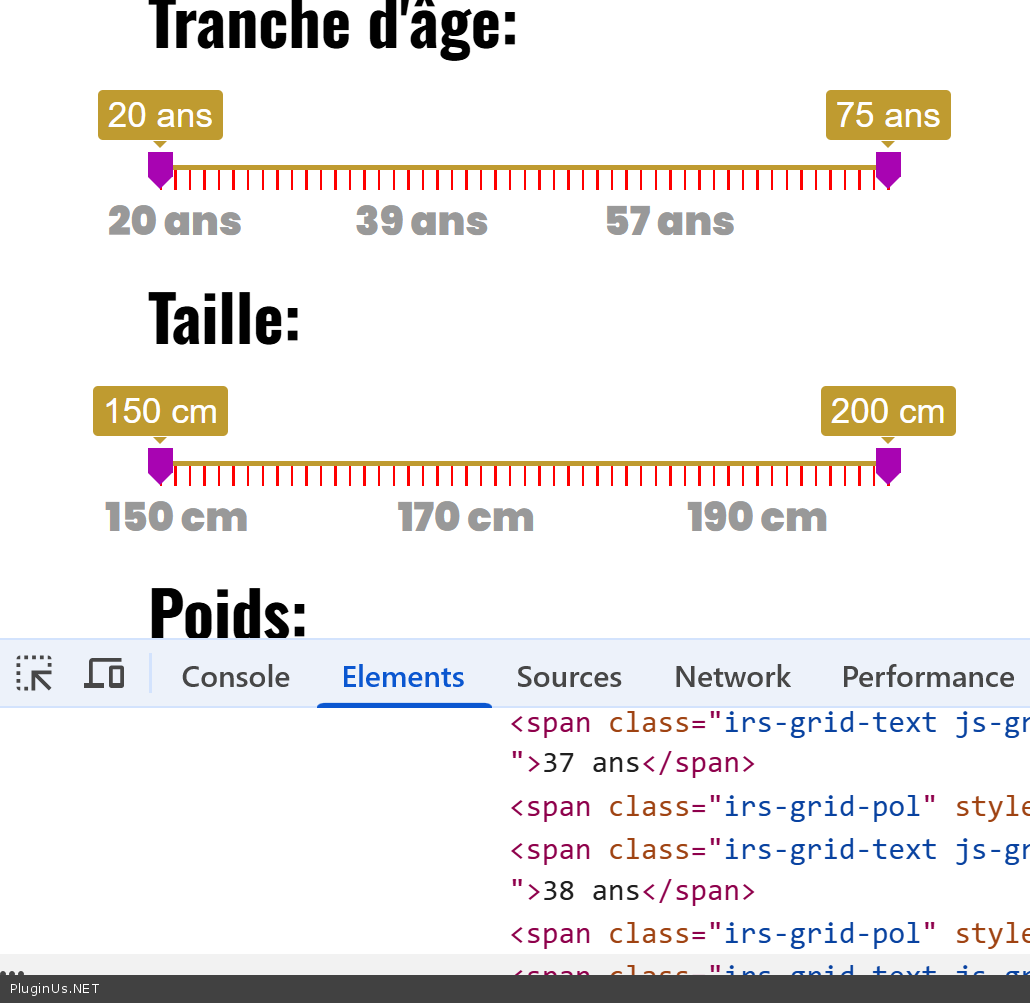Image resolution: width=1030 pixels, height=1003 pixels.
Task: Select the "37 ans" span in the DOM tree
Action: [590, 763]
